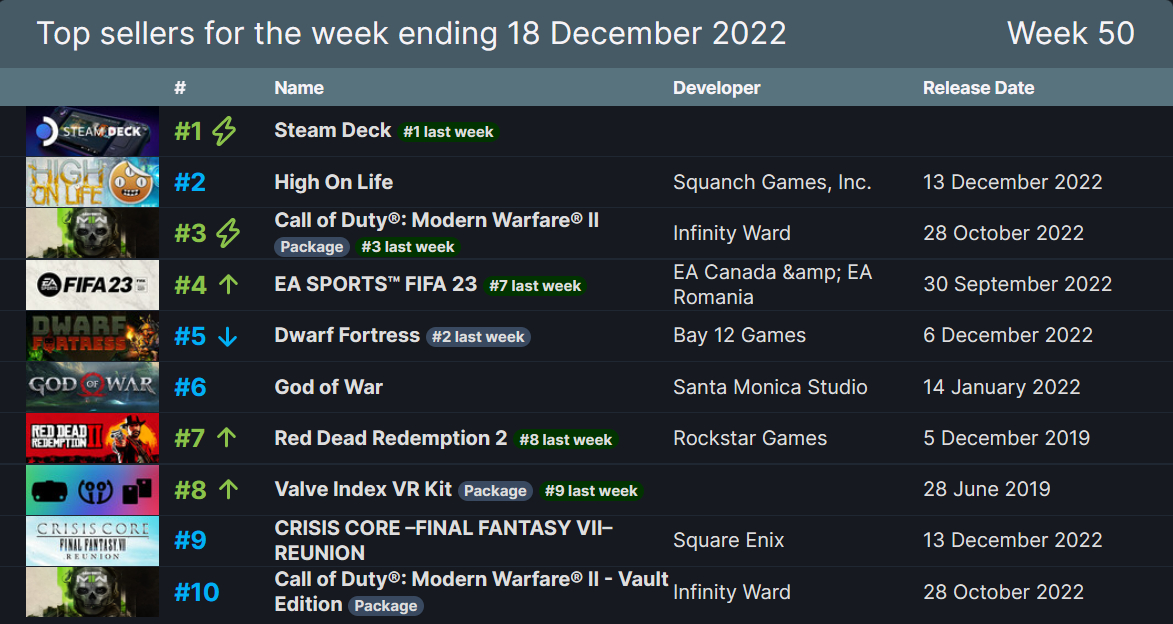Viewport: 1173px width, 624px height.
Task: Click the Week 50 label
Action: pyautogui.click(x=1071, y=33)
